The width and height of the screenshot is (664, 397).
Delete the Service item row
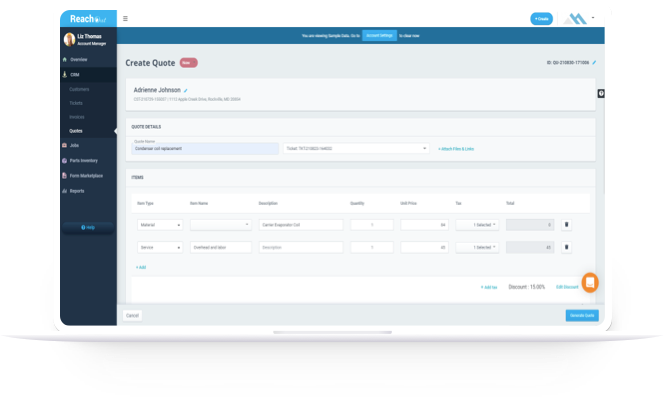[566, 247]
